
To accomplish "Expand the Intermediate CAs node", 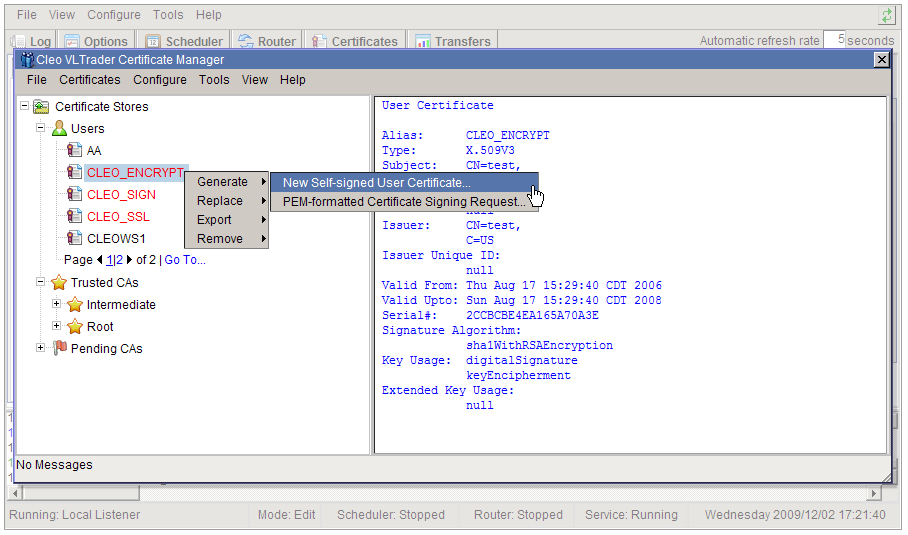I will pyautogui.click(x=57, y=304).
